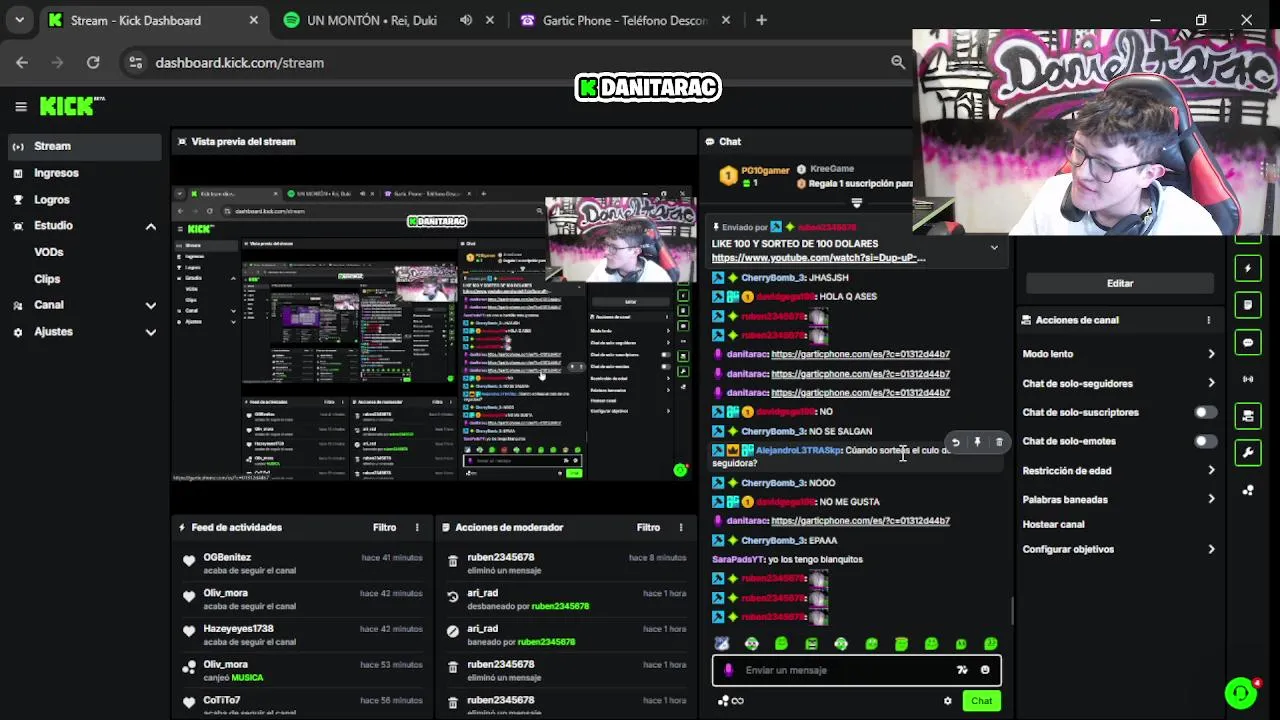Click the channel points infinity icon below chat
The width and height of the screenshot is (1280, 720).
pyautogui.click(x=731, y=701)
